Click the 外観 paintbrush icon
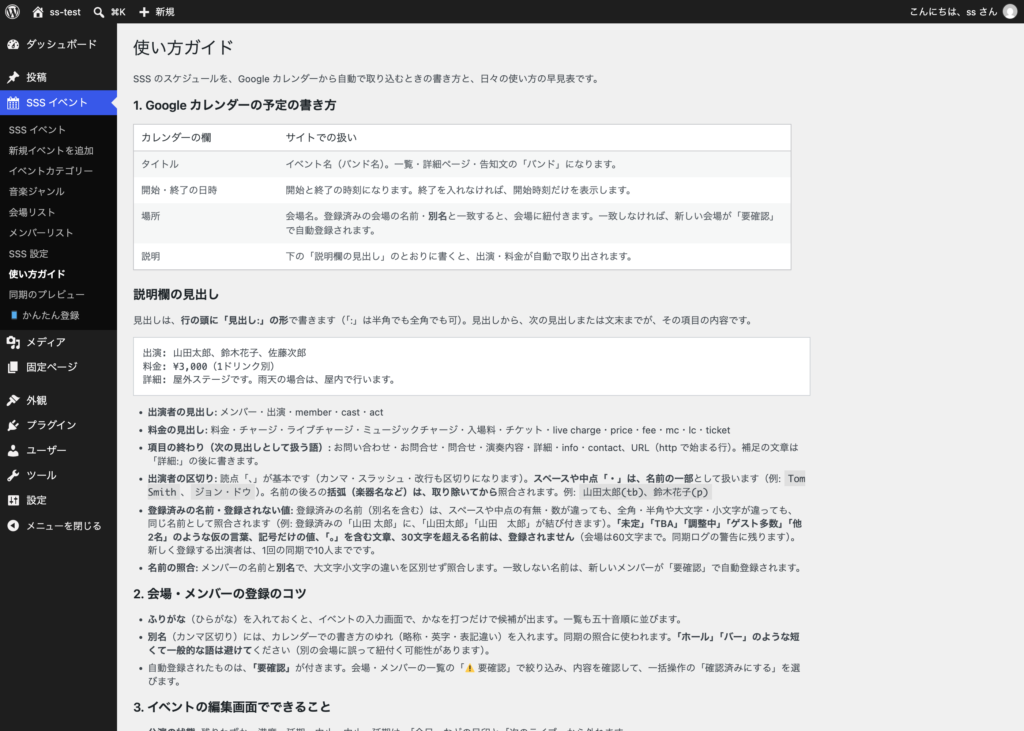 13,400
